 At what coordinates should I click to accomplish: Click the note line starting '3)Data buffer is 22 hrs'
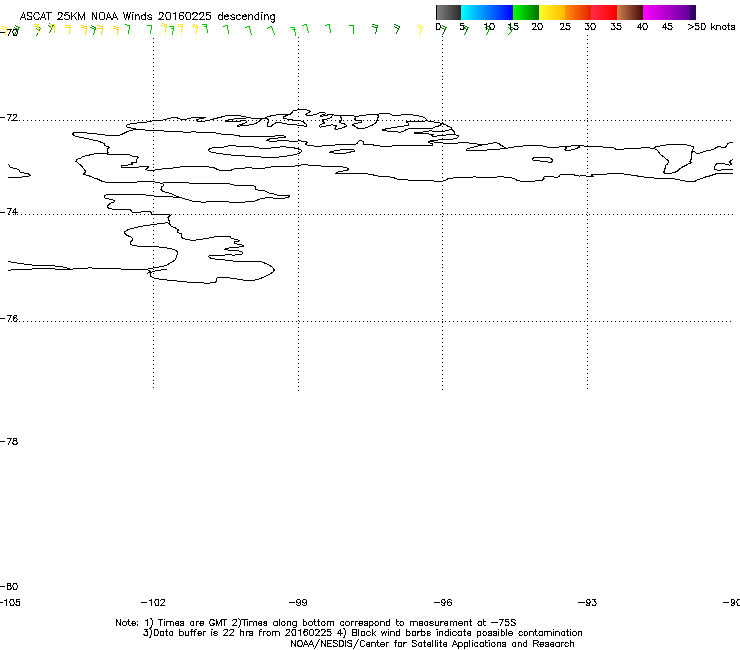(x=362, y=633)
